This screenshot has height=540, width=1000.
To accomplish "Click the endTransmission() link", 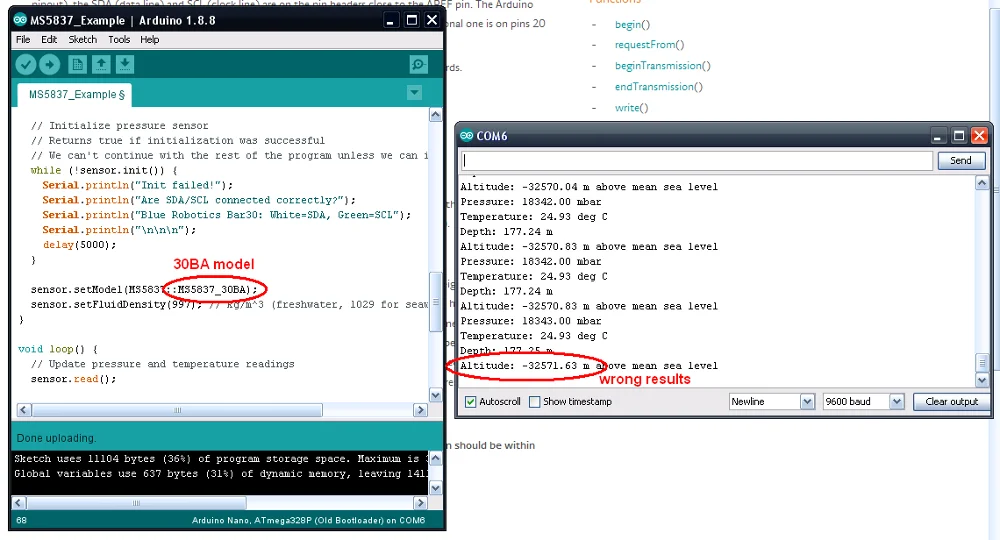I will (658, 87).
